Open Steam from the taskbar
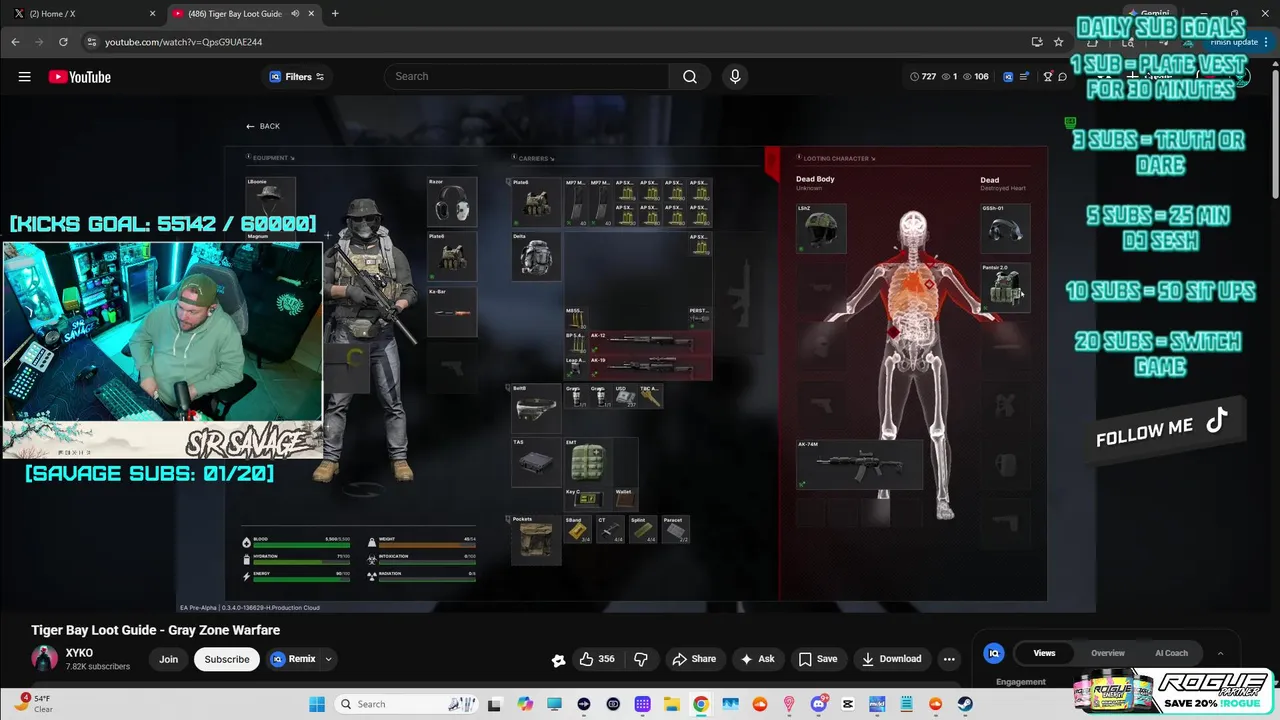The width and height of the screenshot is (1280, 720). coord(965,704)
